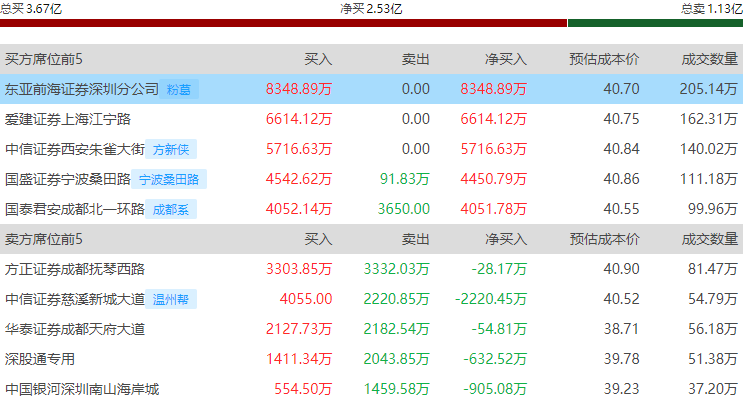Open 华泰证券成都天府大道 seat
Image resolution: width=743 pixels, height=400 pixels.
pos(75,329)
